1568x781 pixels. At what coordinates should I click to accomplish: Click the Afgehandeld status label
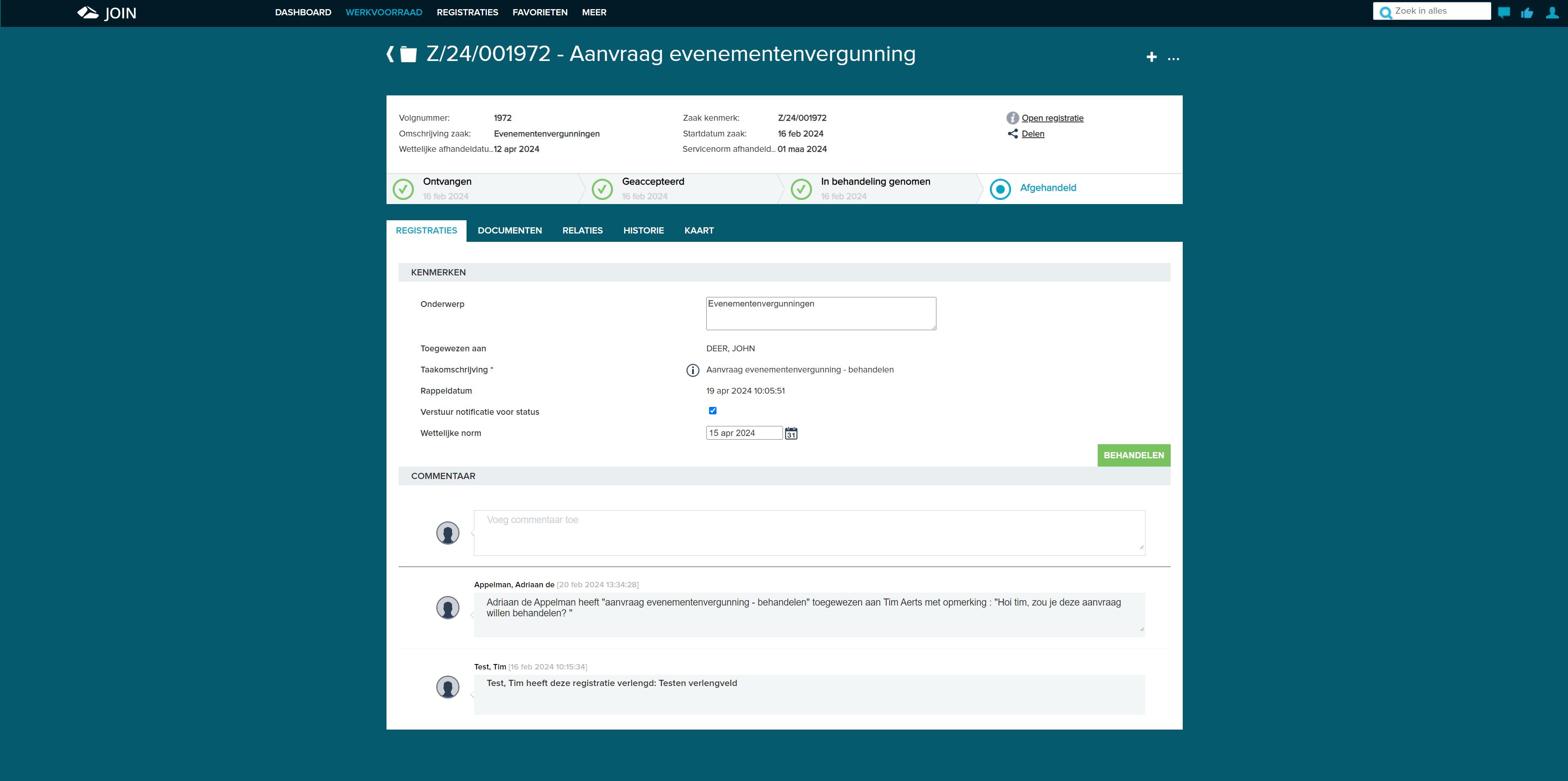(x=1048, y=188)
